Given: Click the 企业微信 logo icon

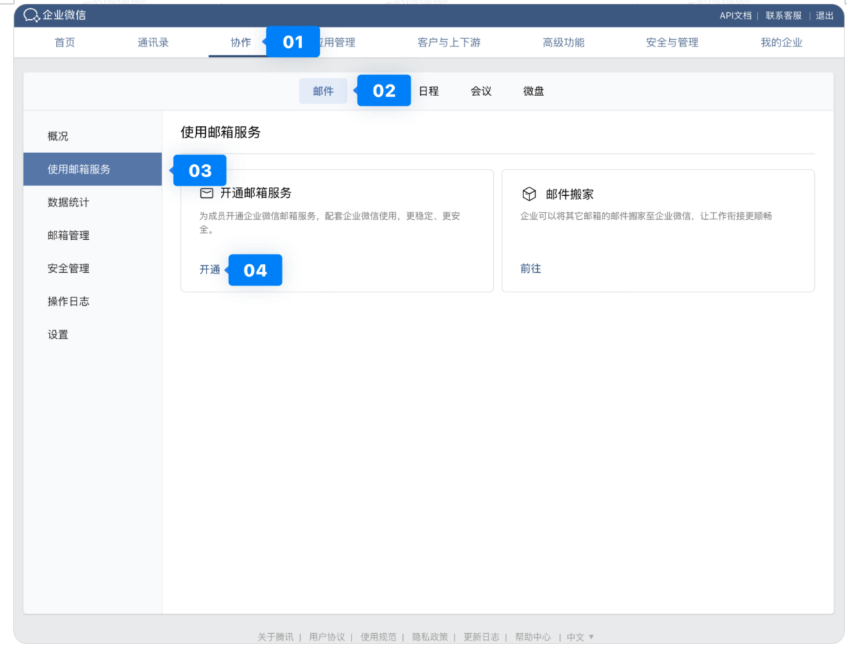Looking at the screenshot, I should [x=30, y=15].
